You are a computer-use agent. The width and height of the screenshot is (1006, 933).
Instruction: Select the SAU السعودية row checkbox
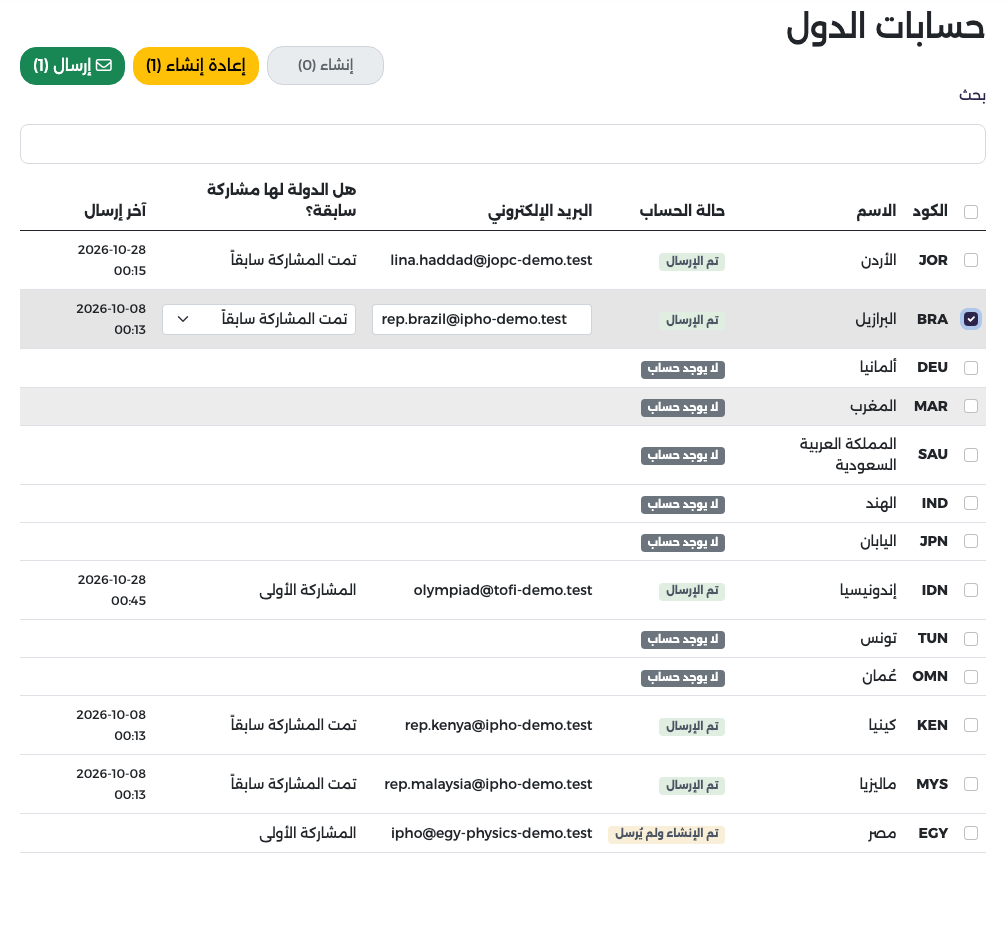pyautogui.click(x=971, y=455)
